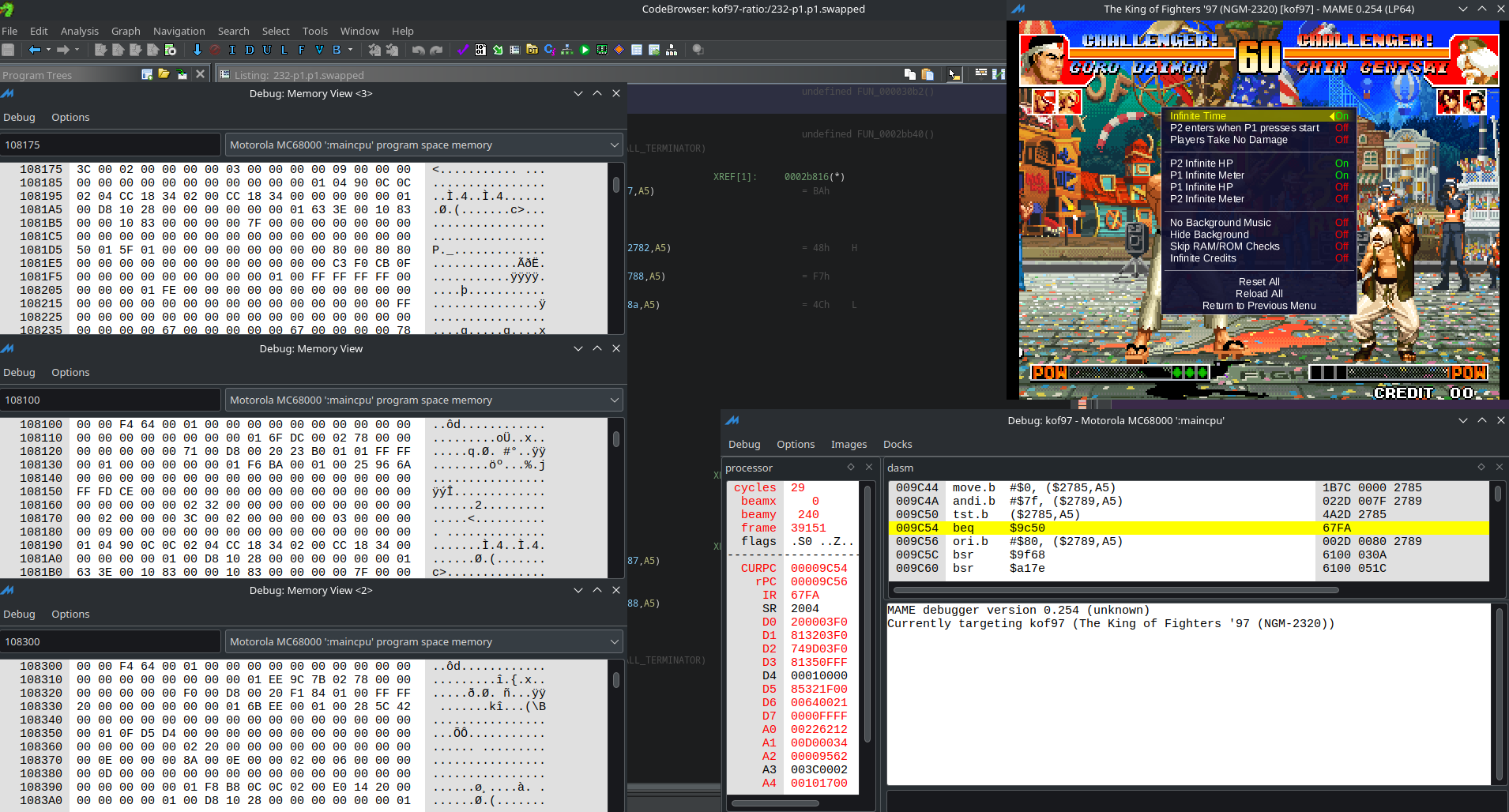Open the Decompiler (Cf icon)

tap(550, 50)
